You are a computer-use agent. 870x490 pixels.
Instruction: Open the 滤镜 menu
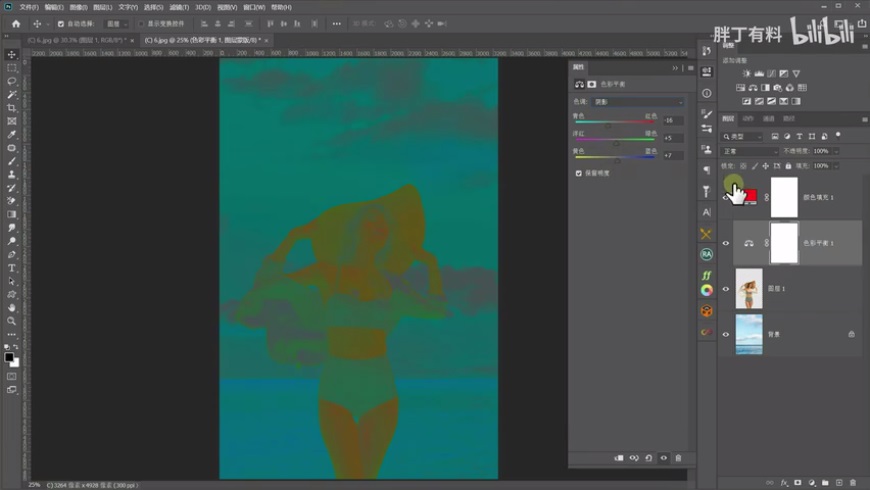point(178,7)
